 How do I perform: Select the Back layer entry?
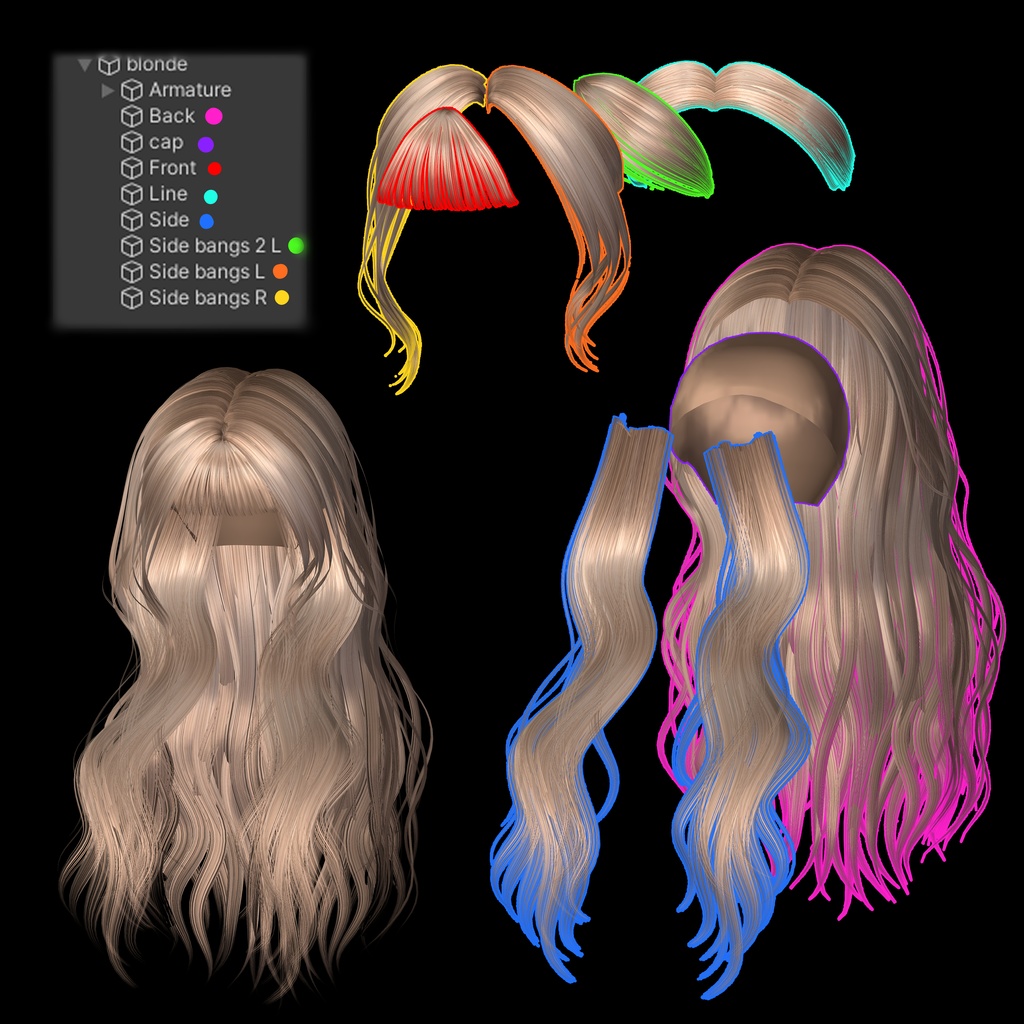[170, 115]
